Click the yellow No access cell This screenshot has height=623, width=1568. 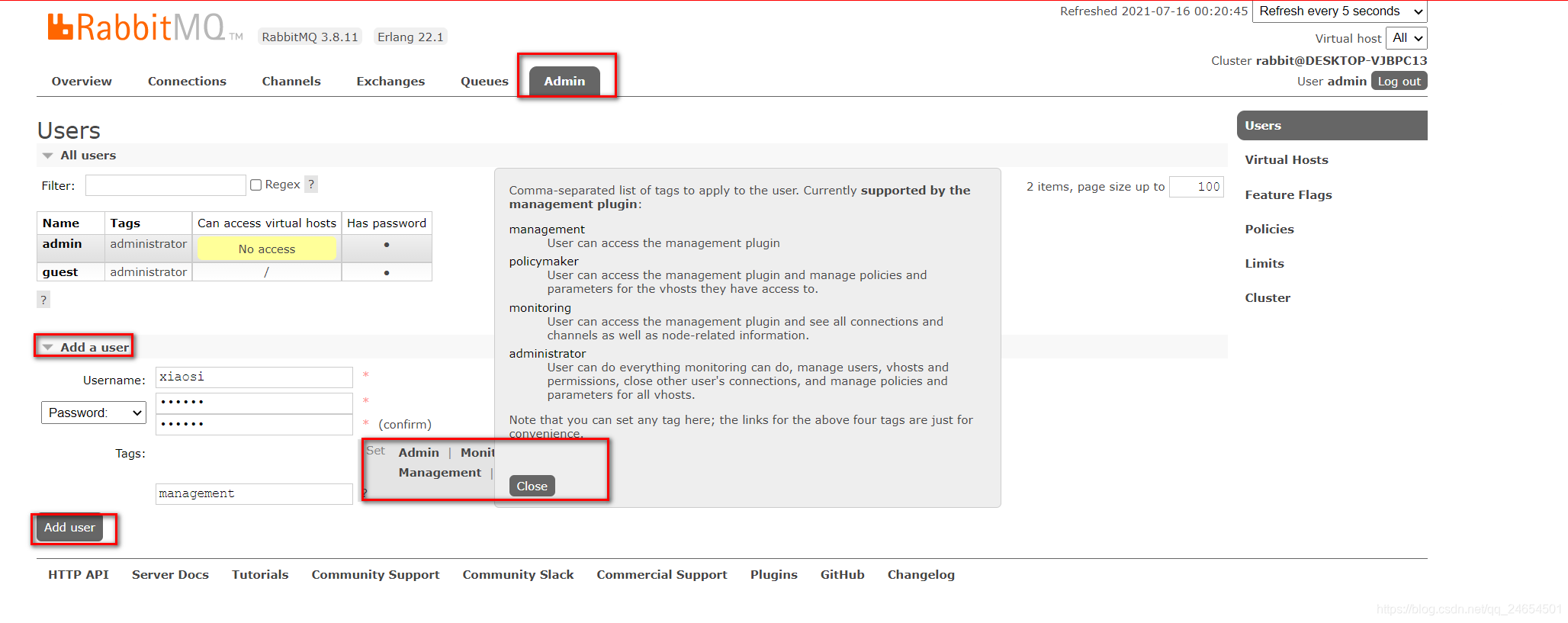point(266,249)
